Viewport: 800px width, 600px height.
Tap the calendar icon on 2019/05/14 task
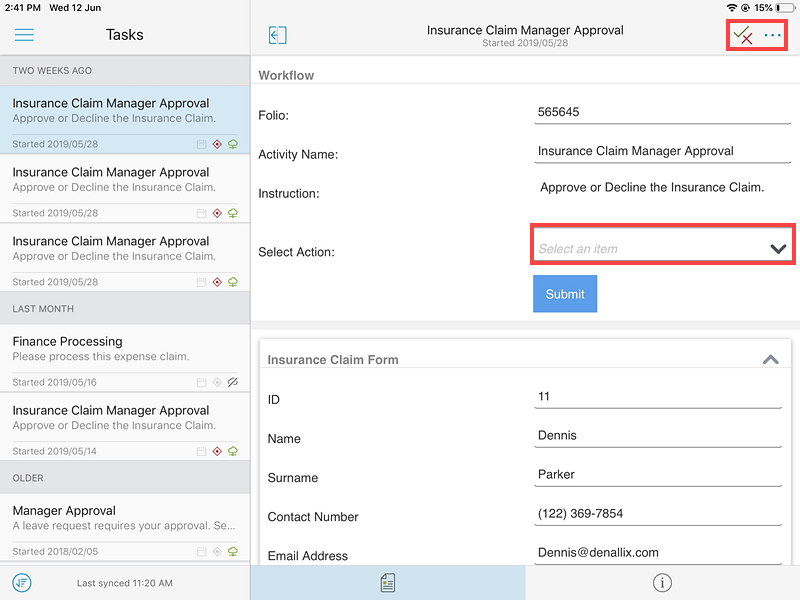(202, 451)
